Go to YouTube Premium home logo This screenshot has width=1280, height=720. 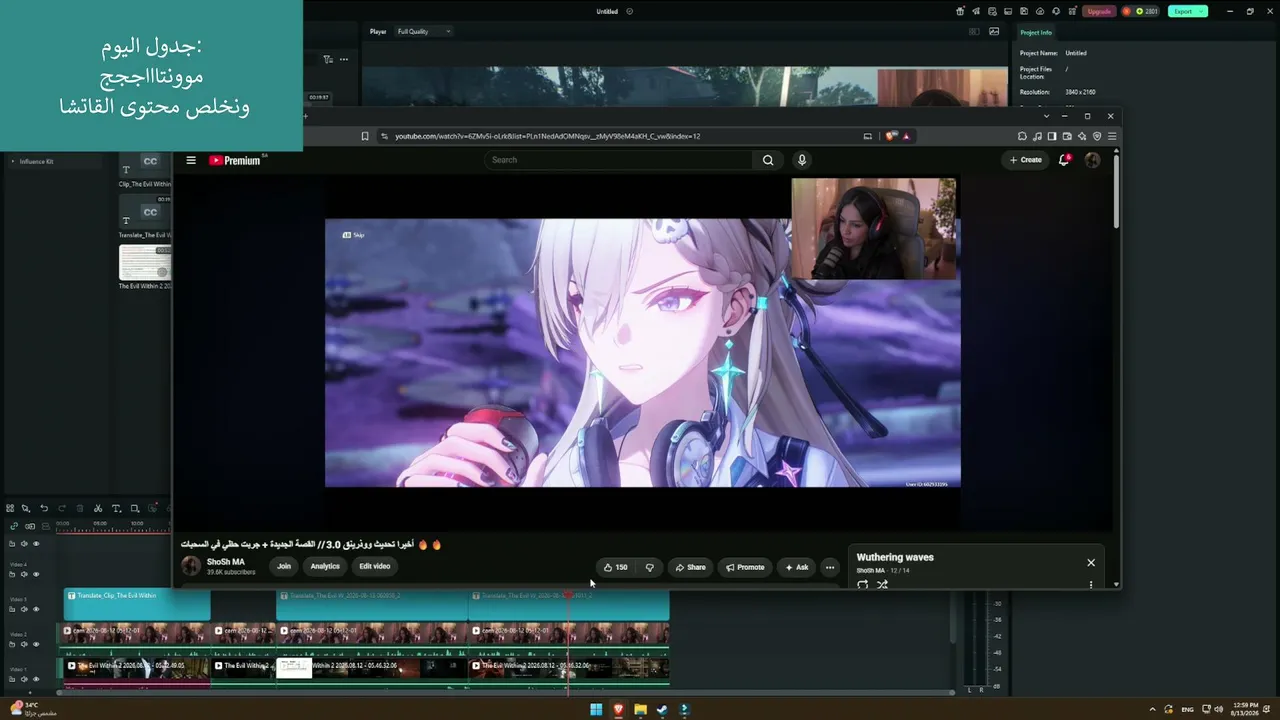(x=235, y=160)
